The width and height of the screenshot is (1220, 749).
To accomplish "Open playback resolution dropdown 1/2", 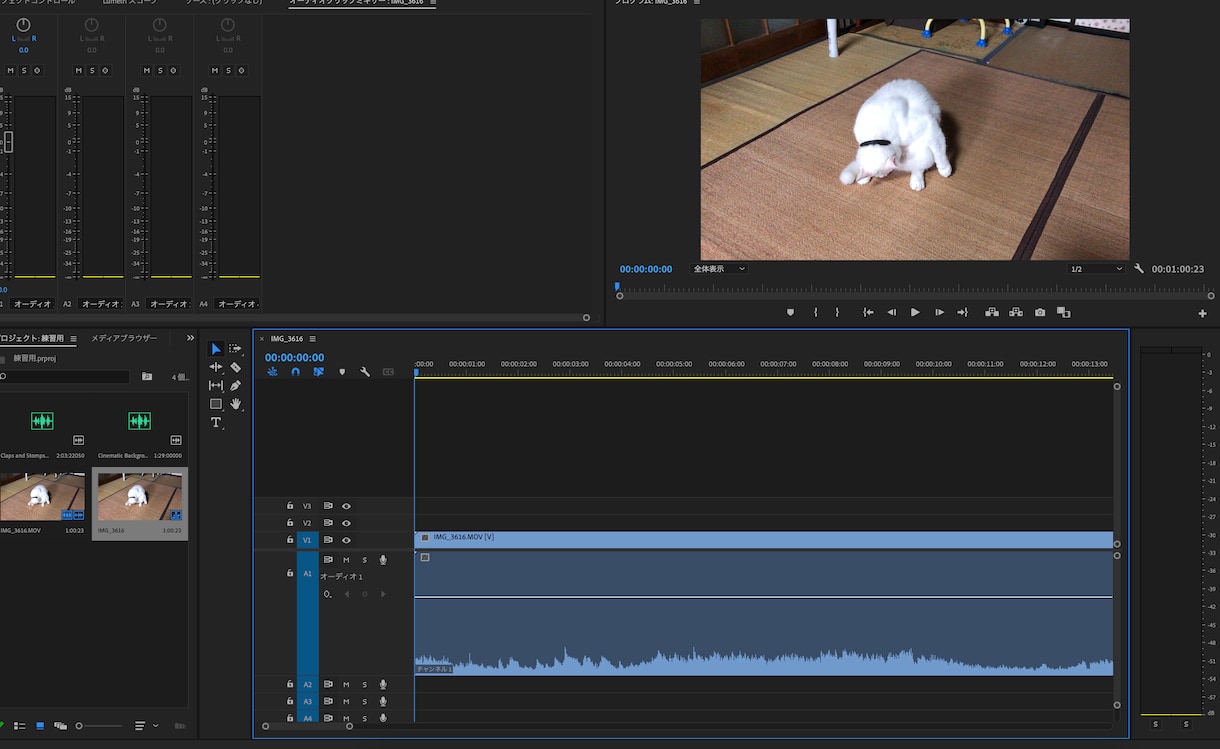I will 1096,269.
